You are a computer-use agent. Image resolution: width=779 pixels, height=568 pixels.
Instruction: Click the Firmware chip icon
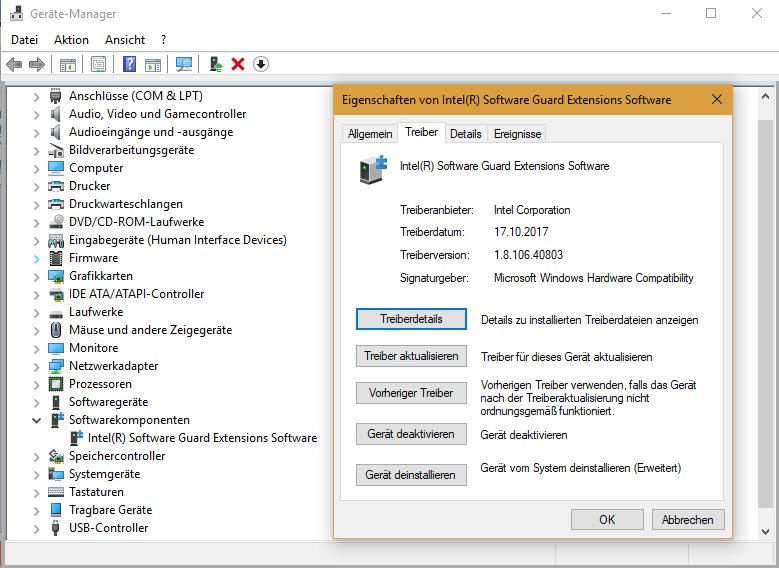pyautogui.click(x=56, y=258)
